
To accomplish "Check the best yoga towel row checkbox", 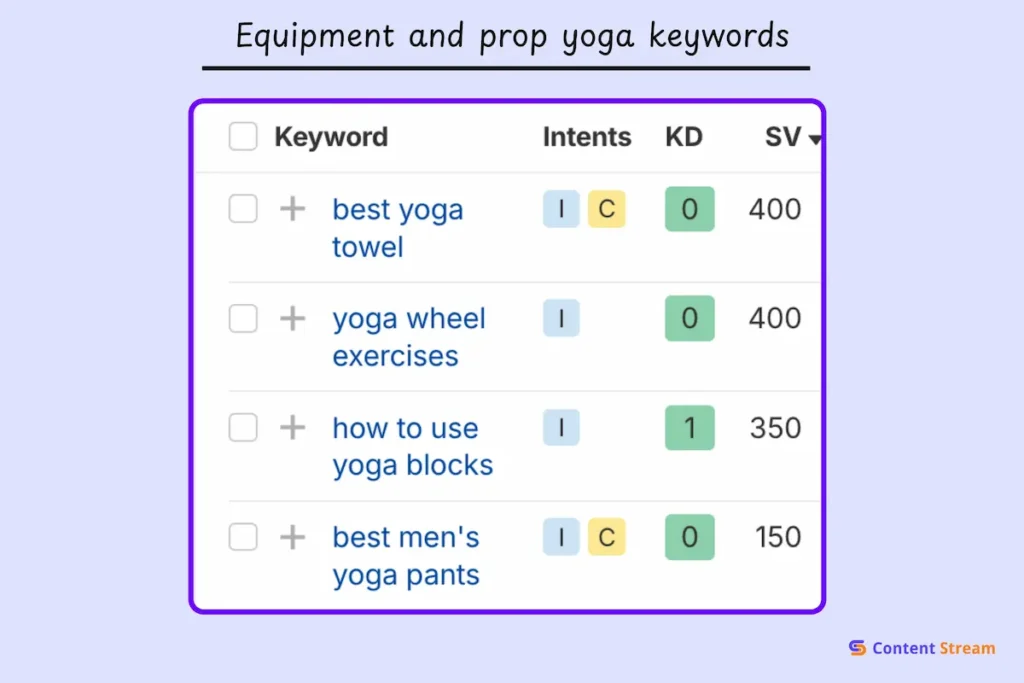I will (243, 209).
